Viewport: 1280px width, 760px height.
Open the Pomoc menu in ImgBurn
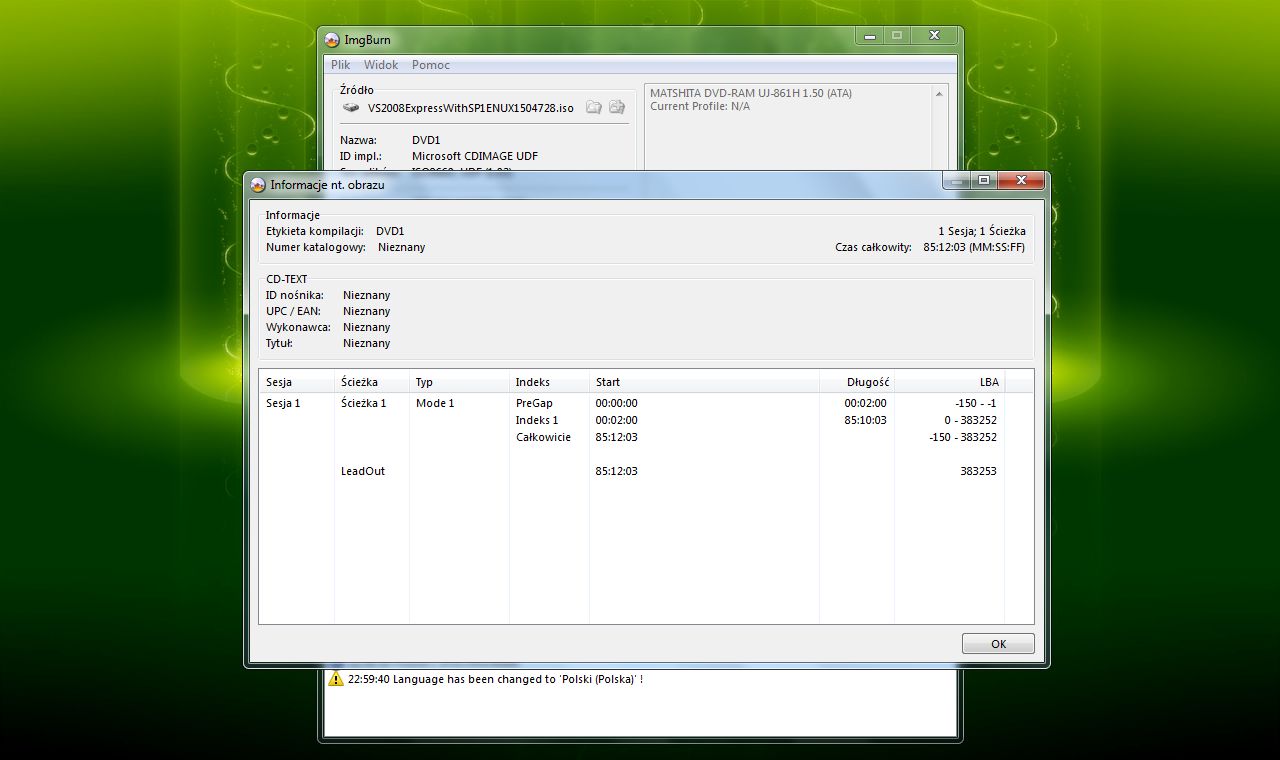pos(431,65)
